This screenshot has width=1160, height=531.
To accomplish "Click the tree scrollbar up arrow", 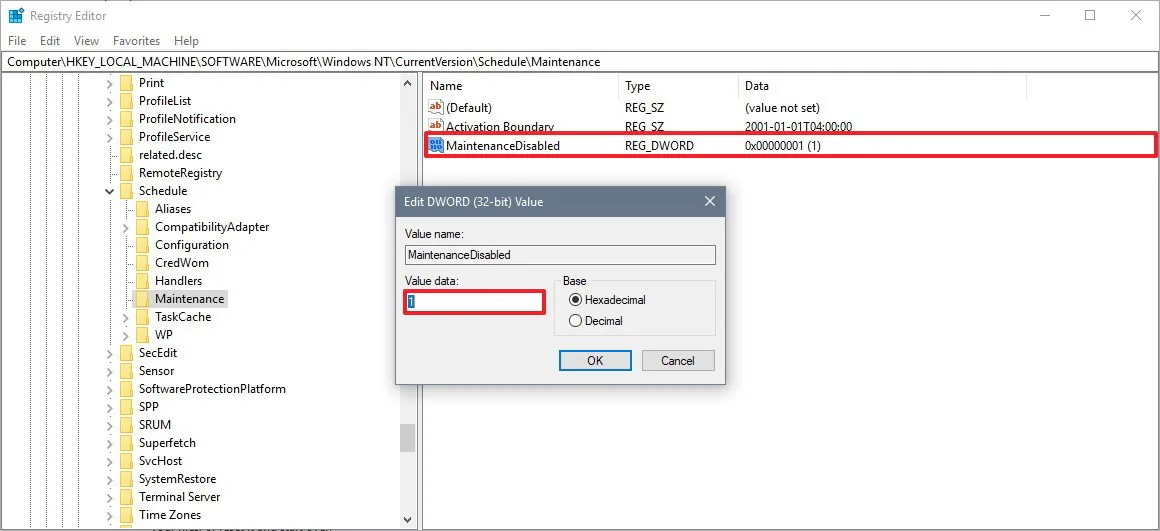I will (408, 84).
